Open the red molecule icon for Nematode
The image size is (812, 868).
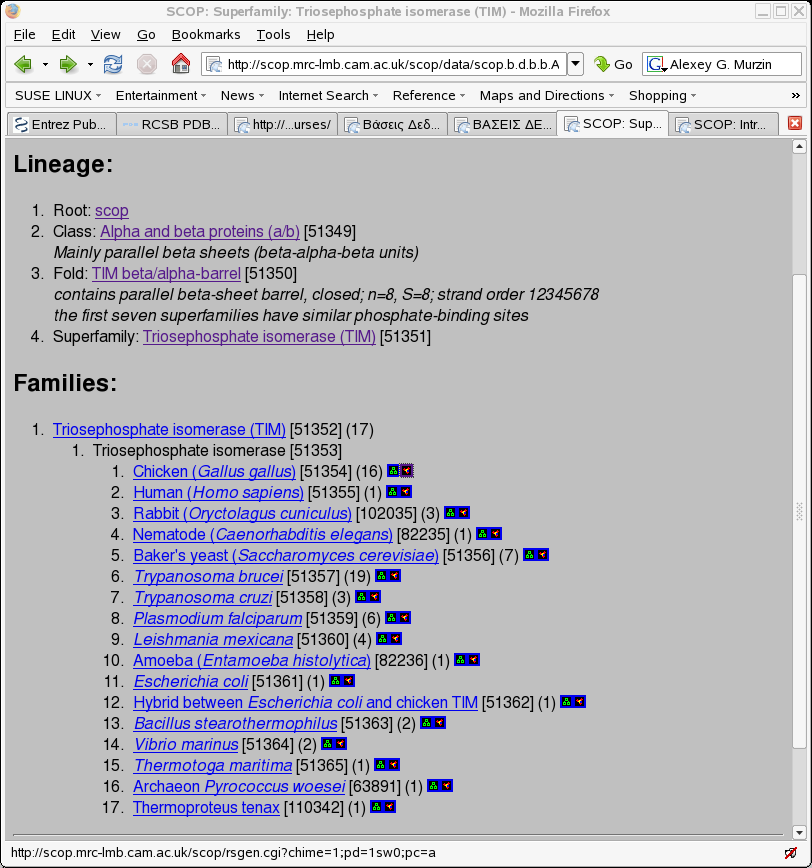point(496,534)
